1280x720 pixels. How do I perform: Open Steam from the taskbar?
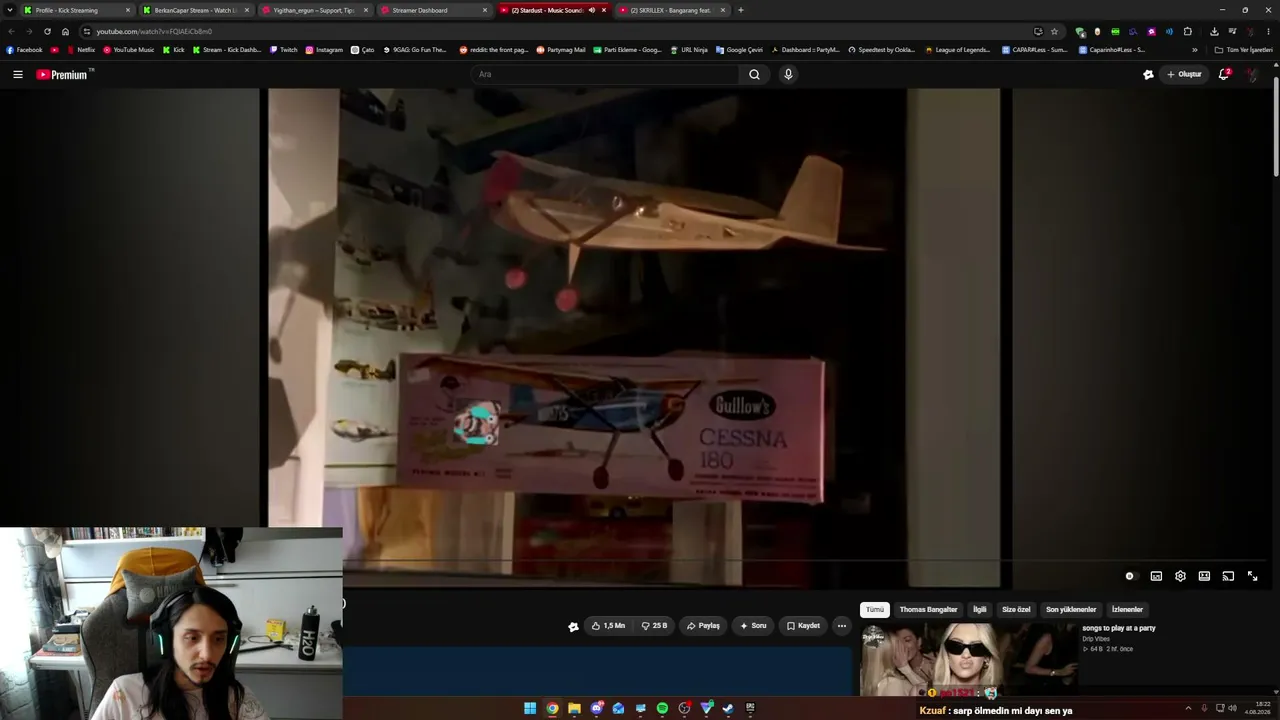point(728,708)
